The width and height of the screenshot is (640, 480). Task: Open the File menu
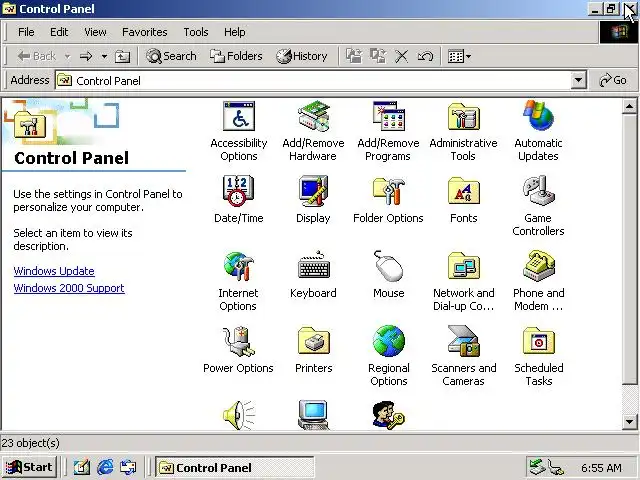point(26,32)
